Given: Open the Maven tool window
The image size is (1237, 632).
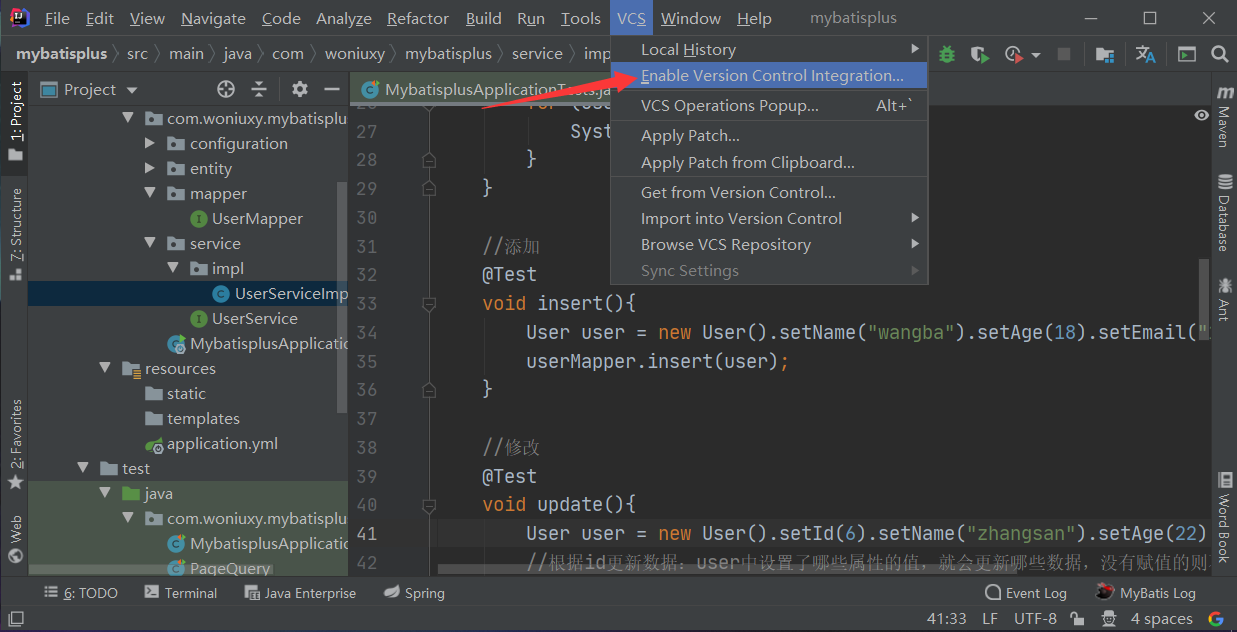Looking at the screenshot, I should (x=1224, y=116).
